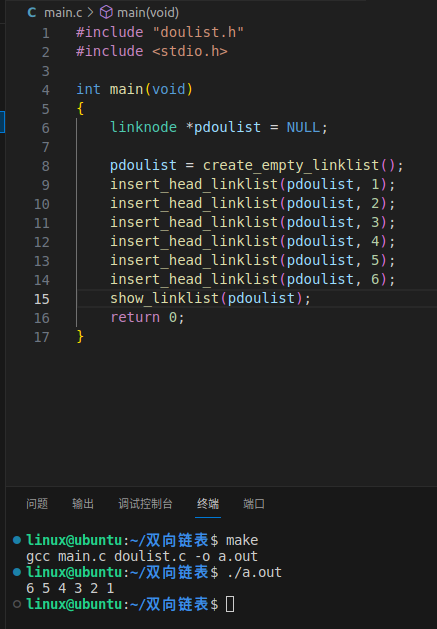Viewport: 437px width, 629px height.
Task: Click the linknode type name on line 6
Action: [143, 127]
